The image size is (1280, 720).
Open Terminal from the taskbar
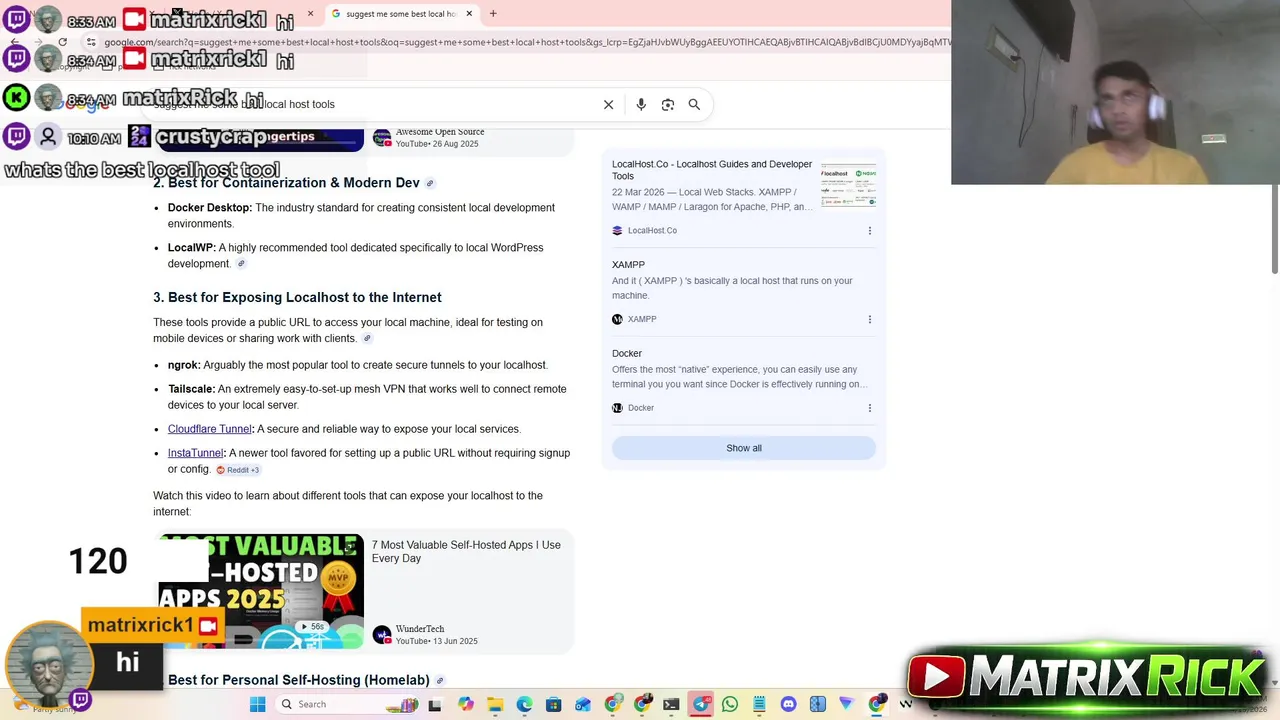pos(671,704)
